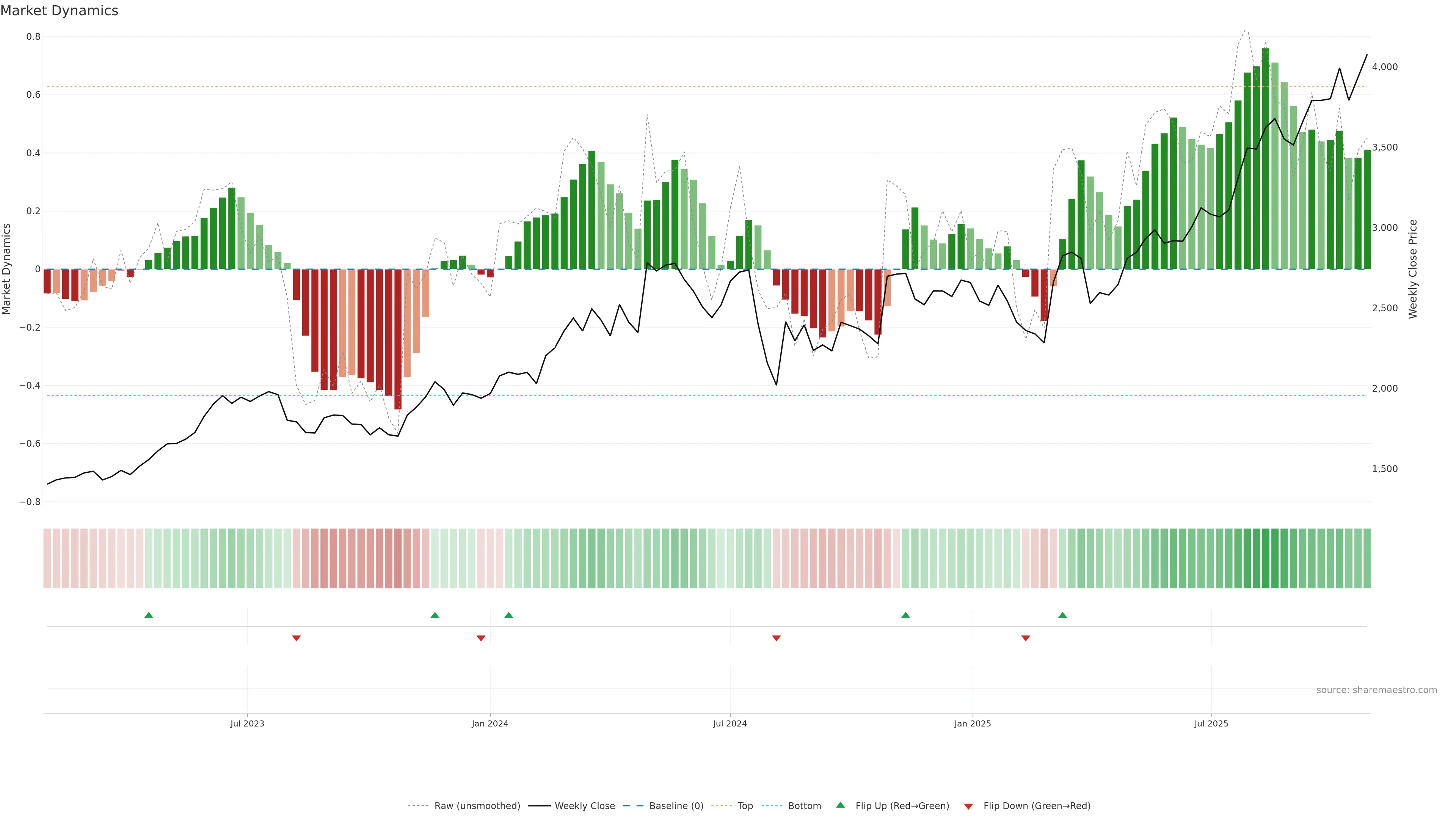This screenshot has height=819, width=1456.
Task: Click the Market Dynamics chart title
Action: click(60, 11)
